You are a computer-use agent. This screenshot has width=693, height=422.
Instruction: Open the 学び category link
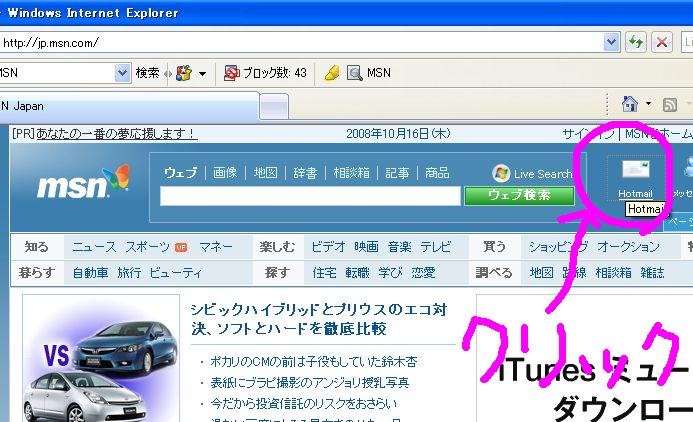[390, 273]
